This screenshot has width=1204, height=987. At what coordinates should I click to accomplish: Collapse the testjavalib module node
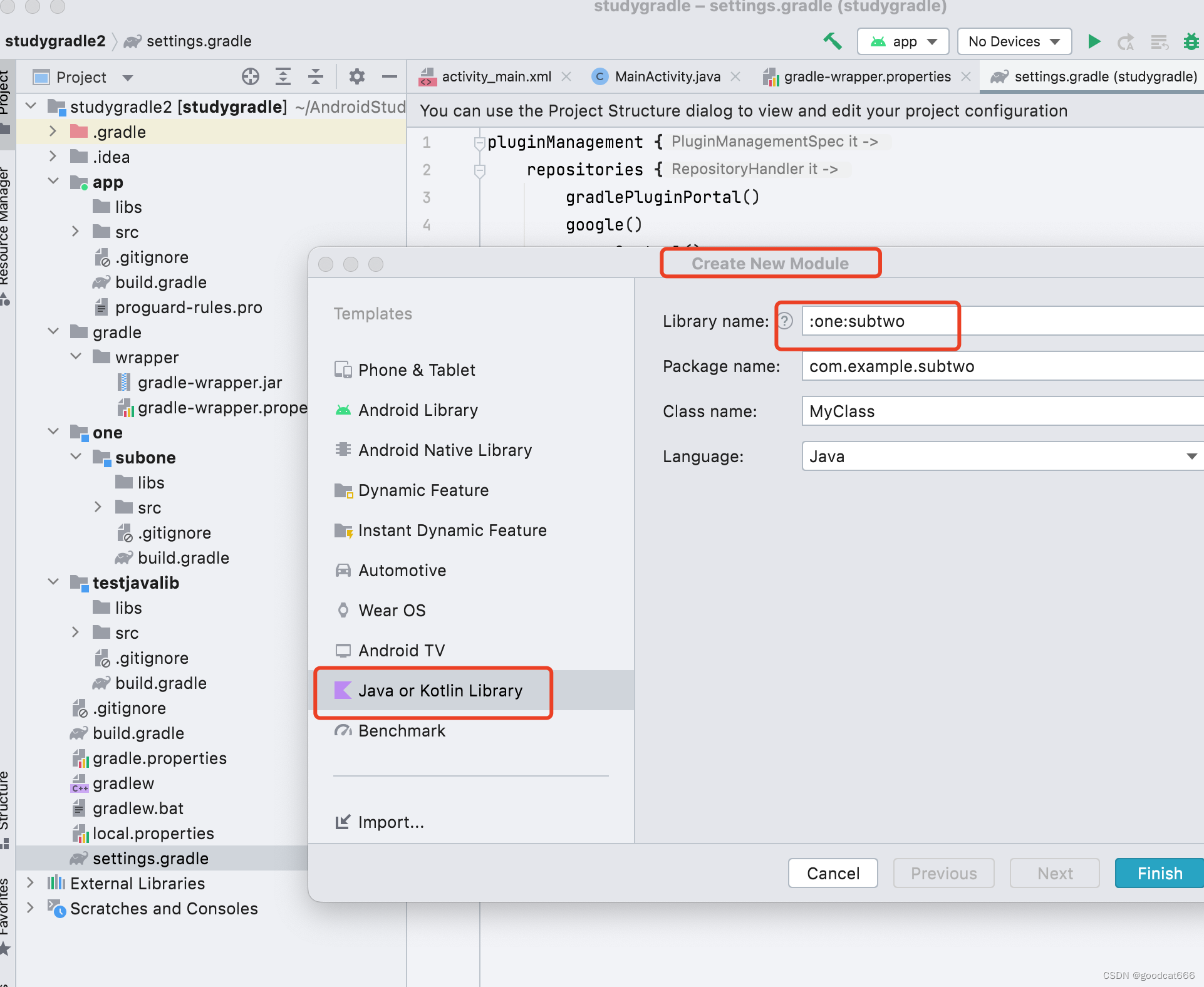tap(53, 582)
